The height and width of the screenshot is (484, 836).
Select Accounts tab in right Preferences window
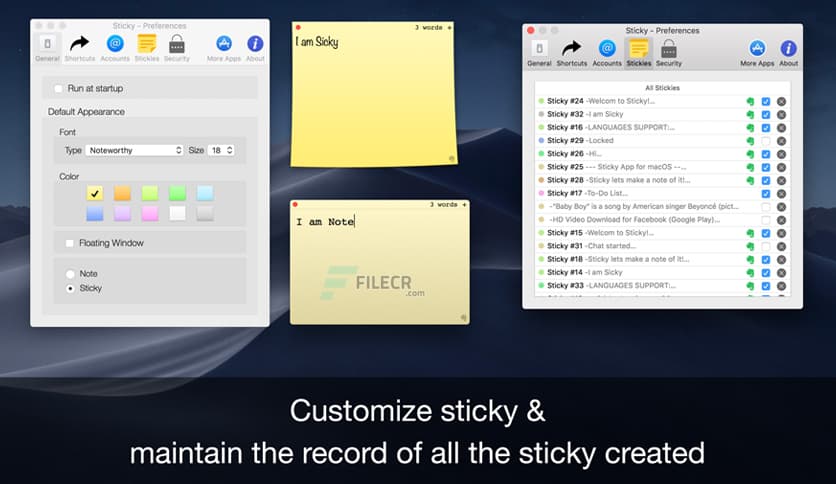[607, 53]
